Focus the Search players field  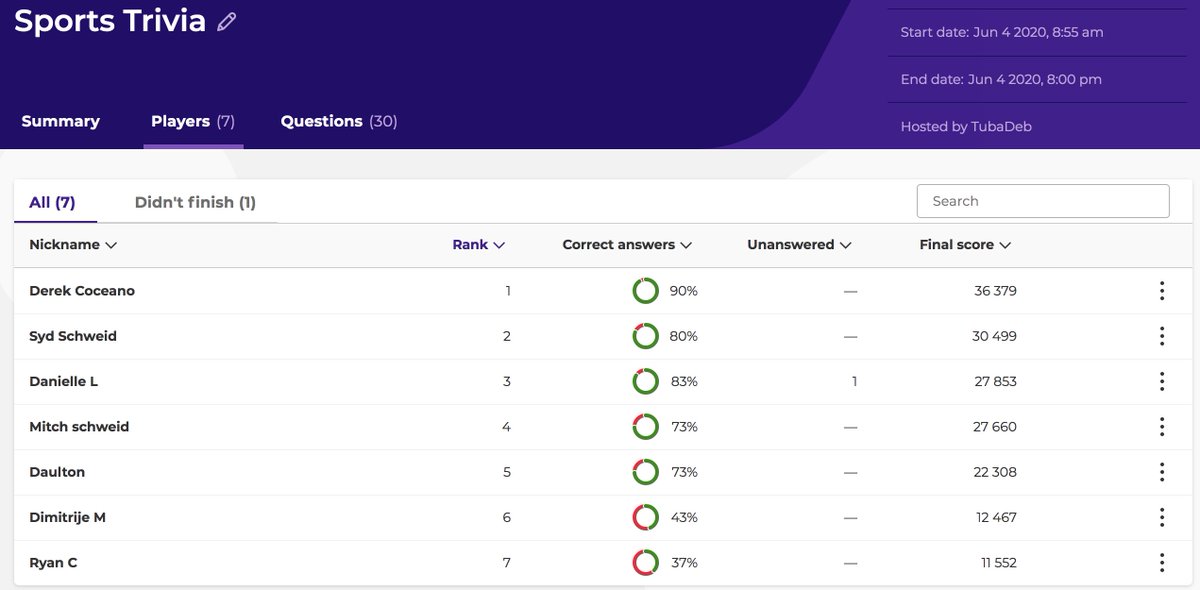(1043, 201)
